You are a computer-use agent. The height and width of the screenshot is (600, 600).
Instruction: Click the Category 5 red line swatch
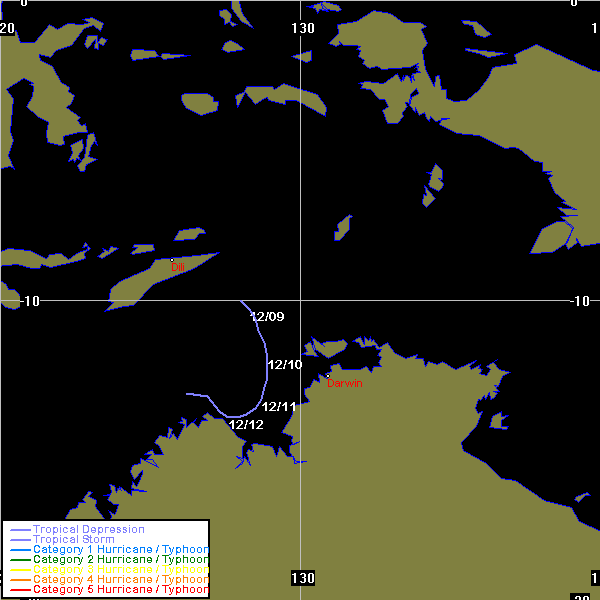pos(18,590)
